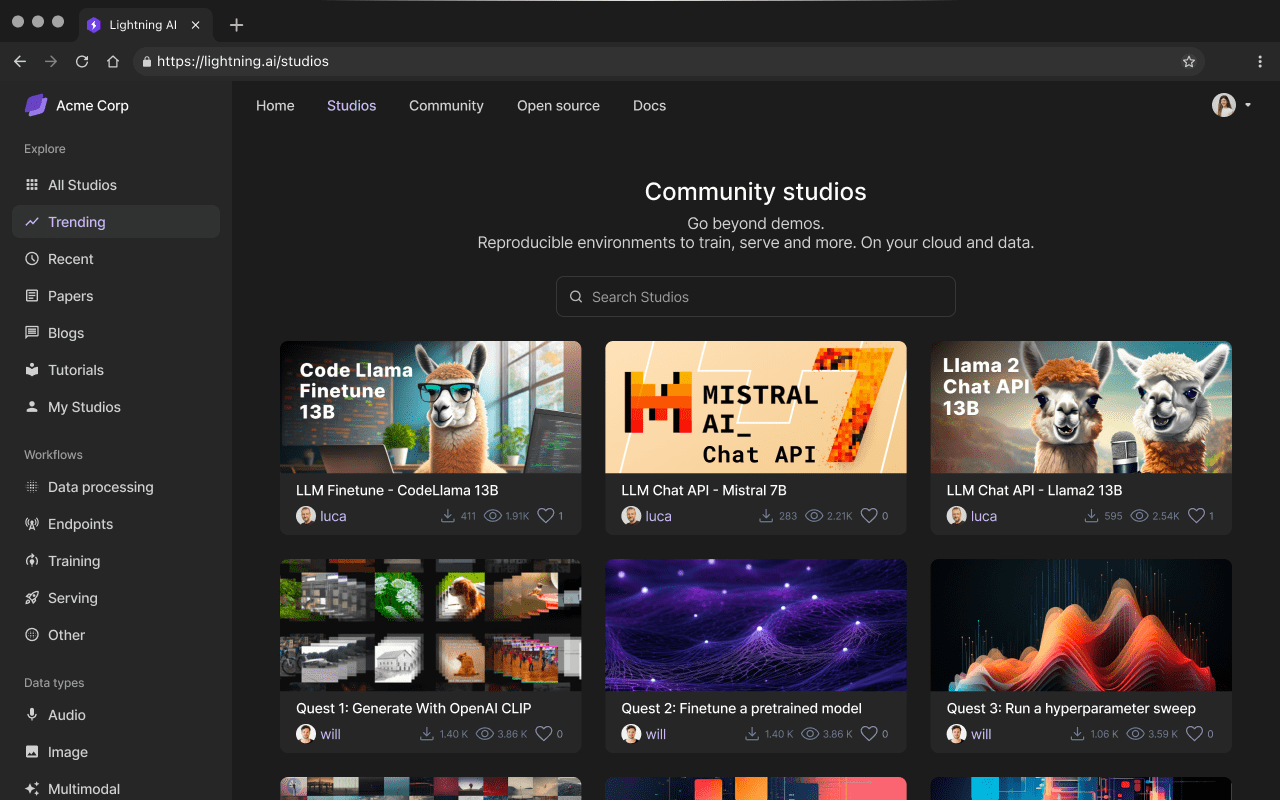Click the Other workflows icon
The image size is (1280, 800).
[32, 635]
